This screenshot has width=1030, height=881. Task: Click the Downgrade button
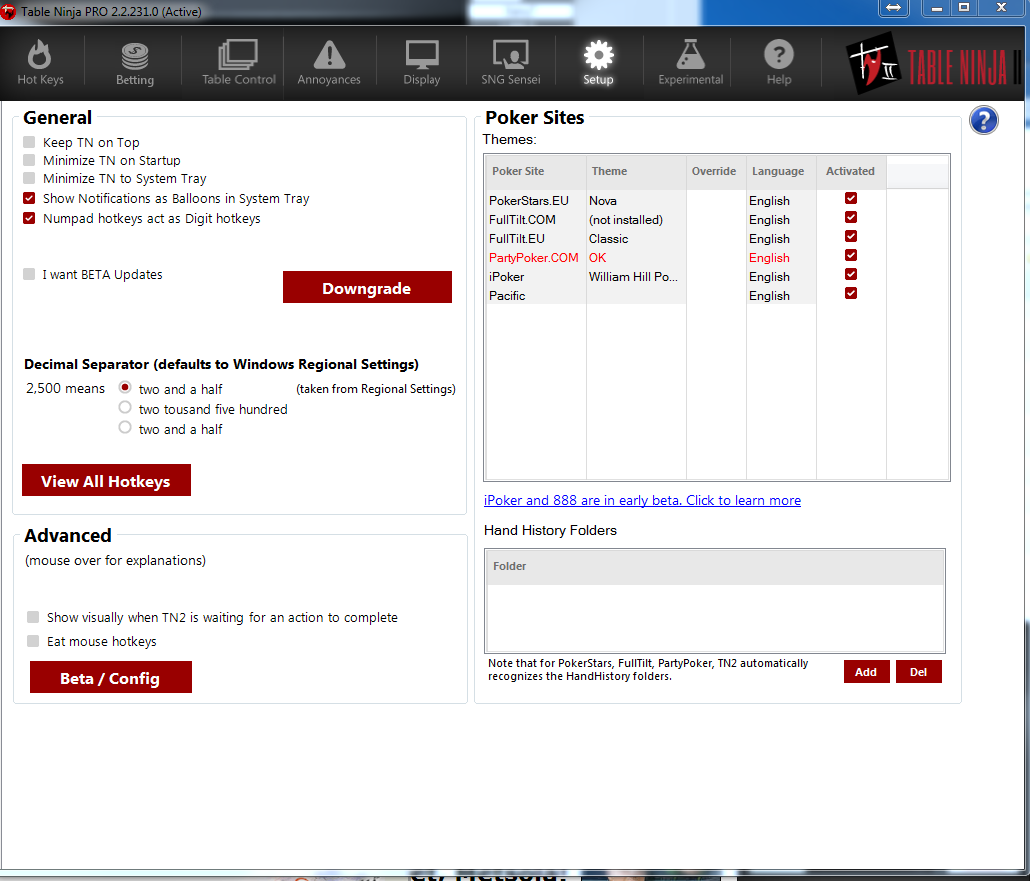pyautogui.click(x=367, y=287)
